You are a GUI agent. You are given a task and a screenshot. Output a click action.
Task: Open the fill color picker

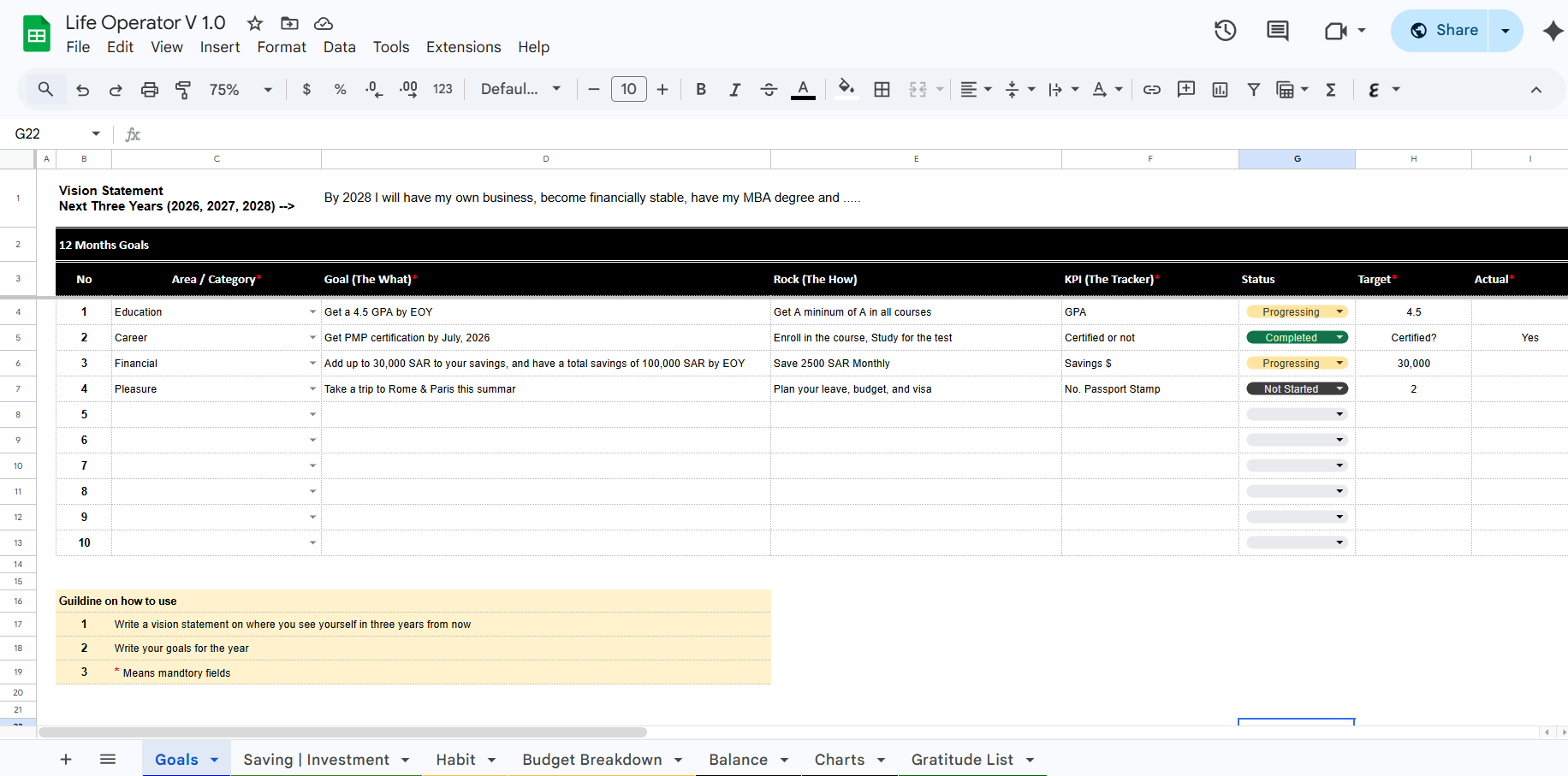pyautogui.click(x=846, y=90)
